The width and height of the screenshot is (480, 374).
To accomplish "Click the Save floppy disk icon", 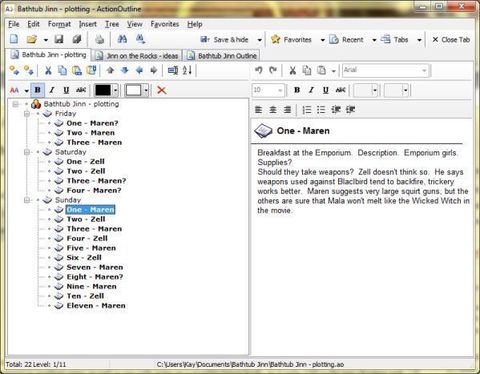I will click(x=59, y=39).
